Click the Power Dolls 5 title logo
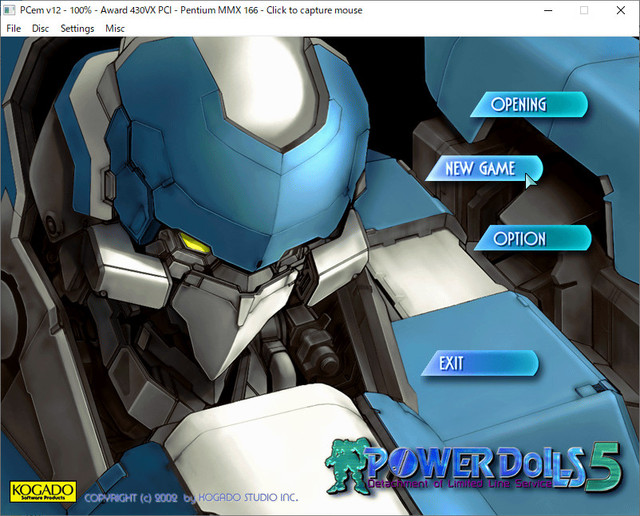Image resolution: width=640 pixels, height=516 pixels. 473,466
